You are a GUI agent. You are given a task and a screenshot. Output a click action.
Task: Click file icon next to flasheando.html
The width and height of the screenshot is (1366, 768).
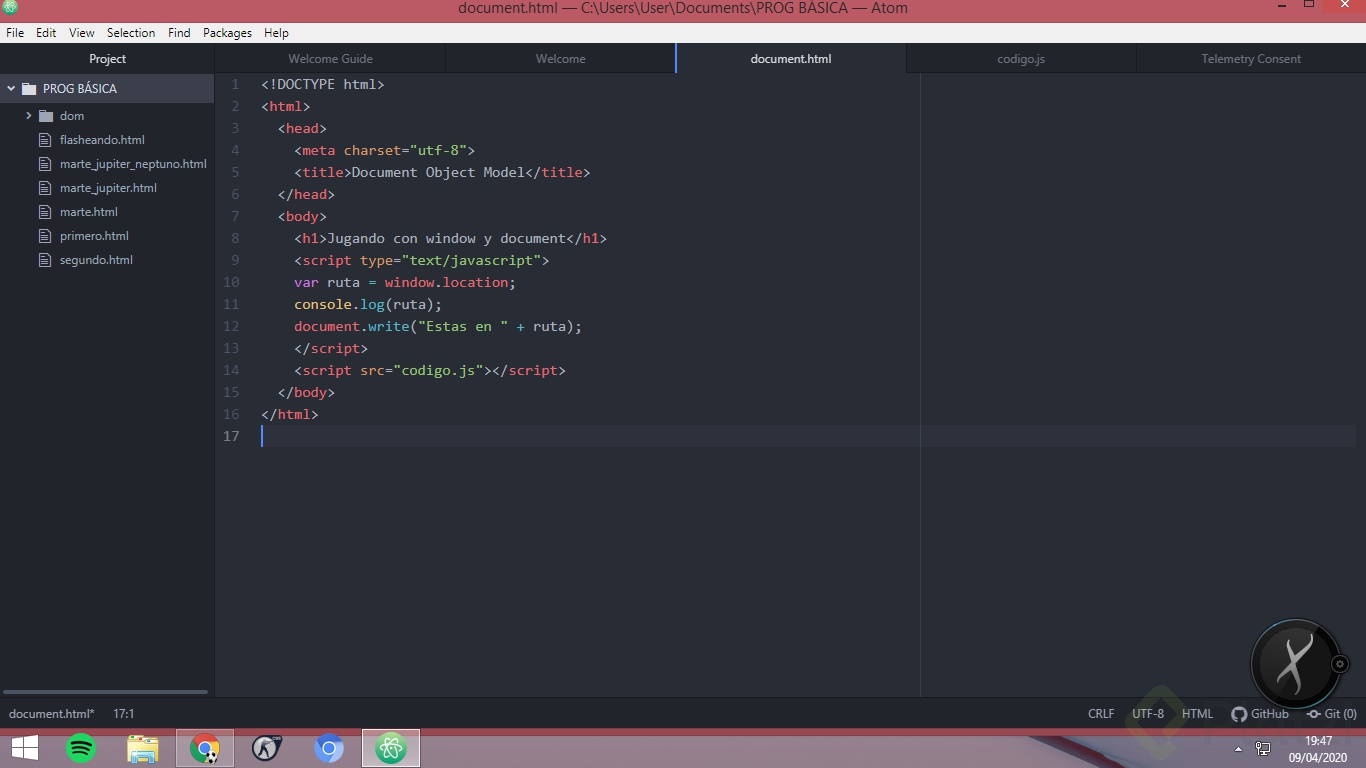(44, 140)
